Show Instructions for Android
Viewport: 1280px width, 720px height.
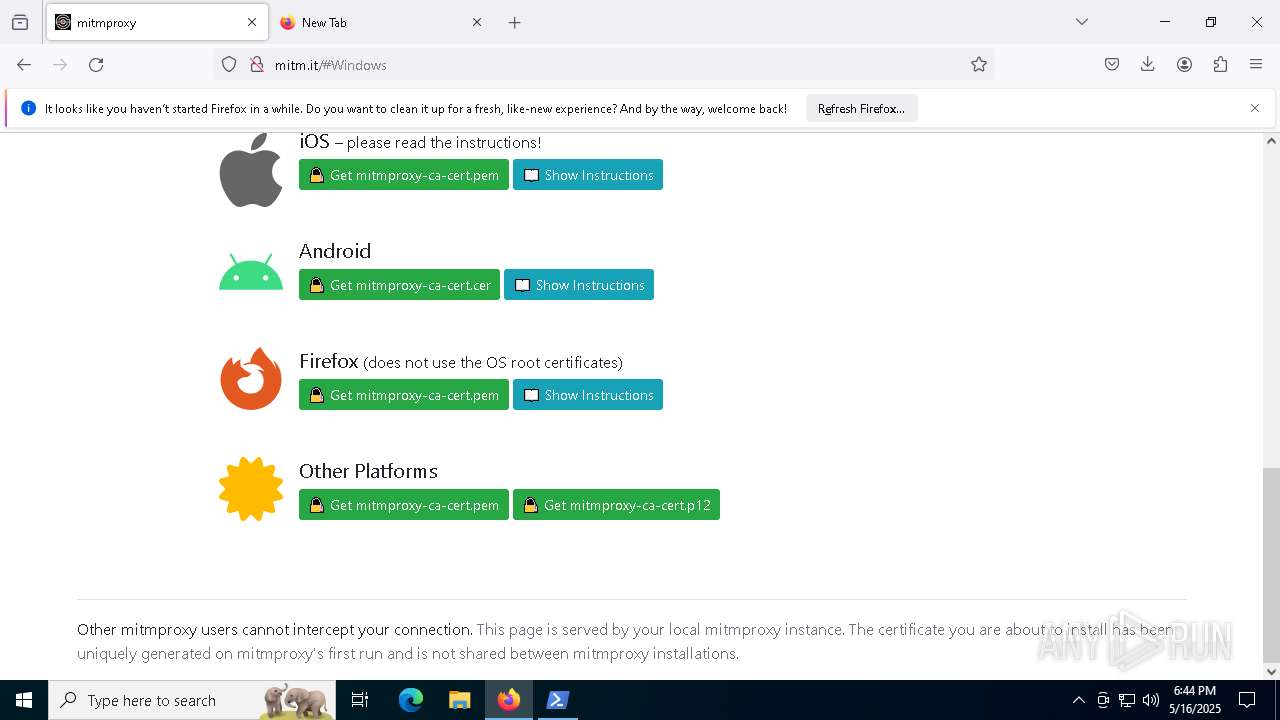coord(579,285)
